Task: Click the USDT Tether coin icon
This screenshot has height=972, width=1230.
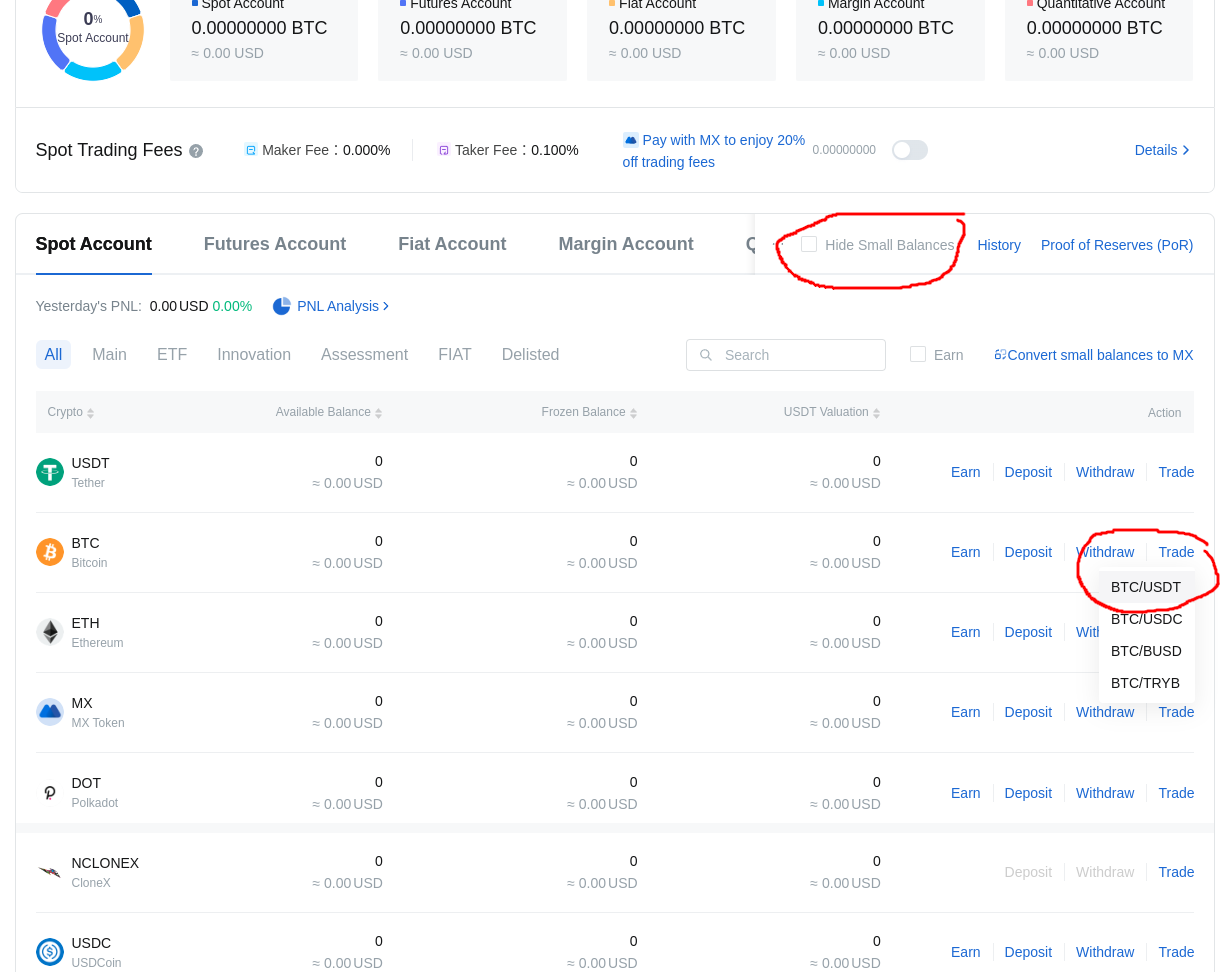Action: click(x=50, y=472)
